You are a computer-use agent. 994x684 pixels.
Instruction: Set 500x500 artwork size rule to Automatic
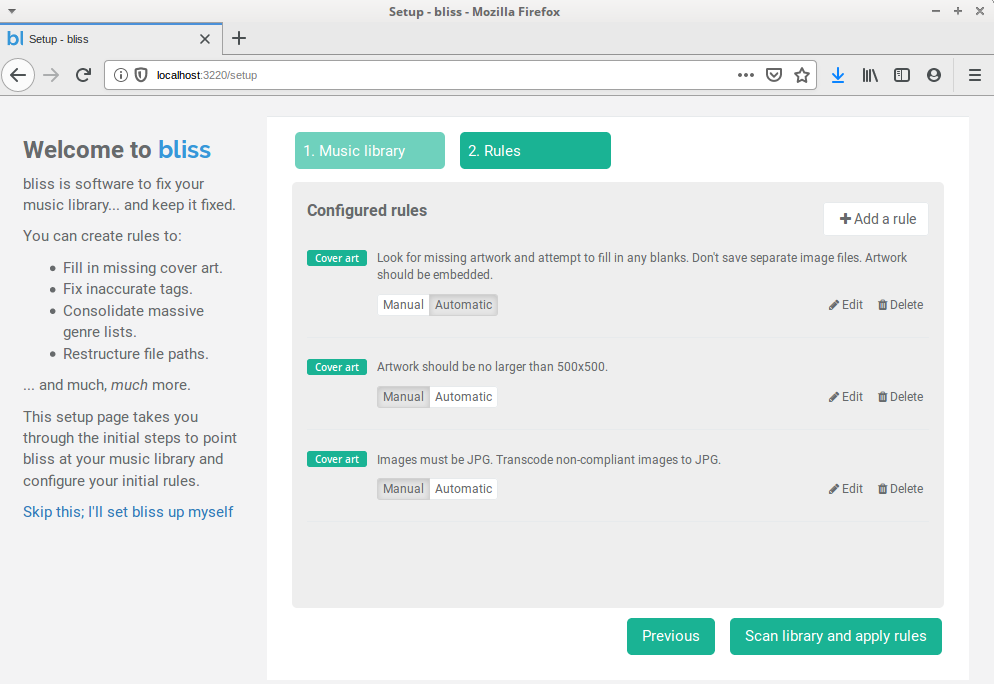(463, 397)
